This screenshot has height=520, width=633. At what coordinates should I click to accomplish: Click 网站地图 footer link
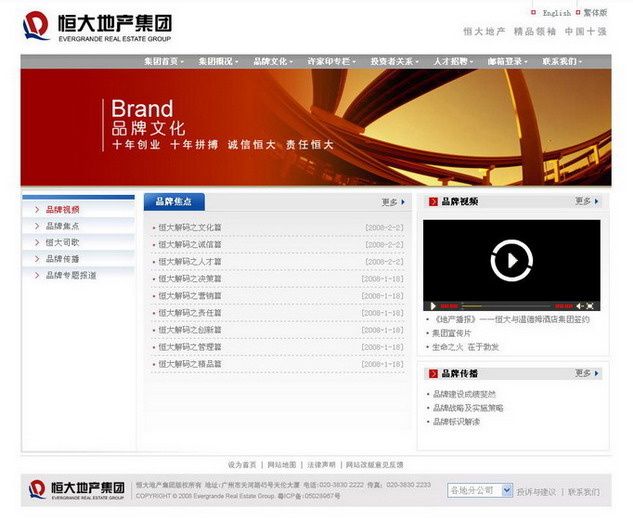coord(282,465)
